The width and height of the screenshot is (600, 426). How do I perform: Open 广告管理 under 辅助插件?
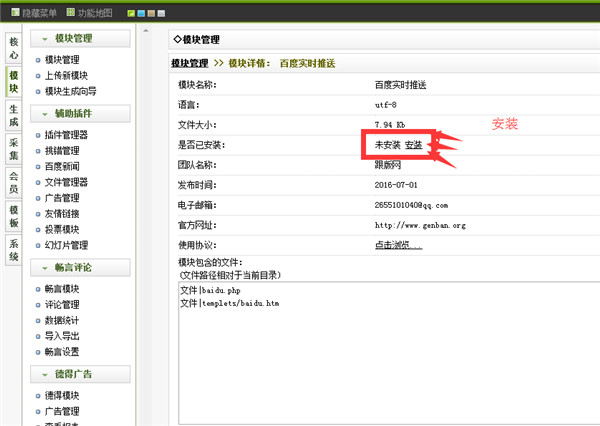[62, 198]
